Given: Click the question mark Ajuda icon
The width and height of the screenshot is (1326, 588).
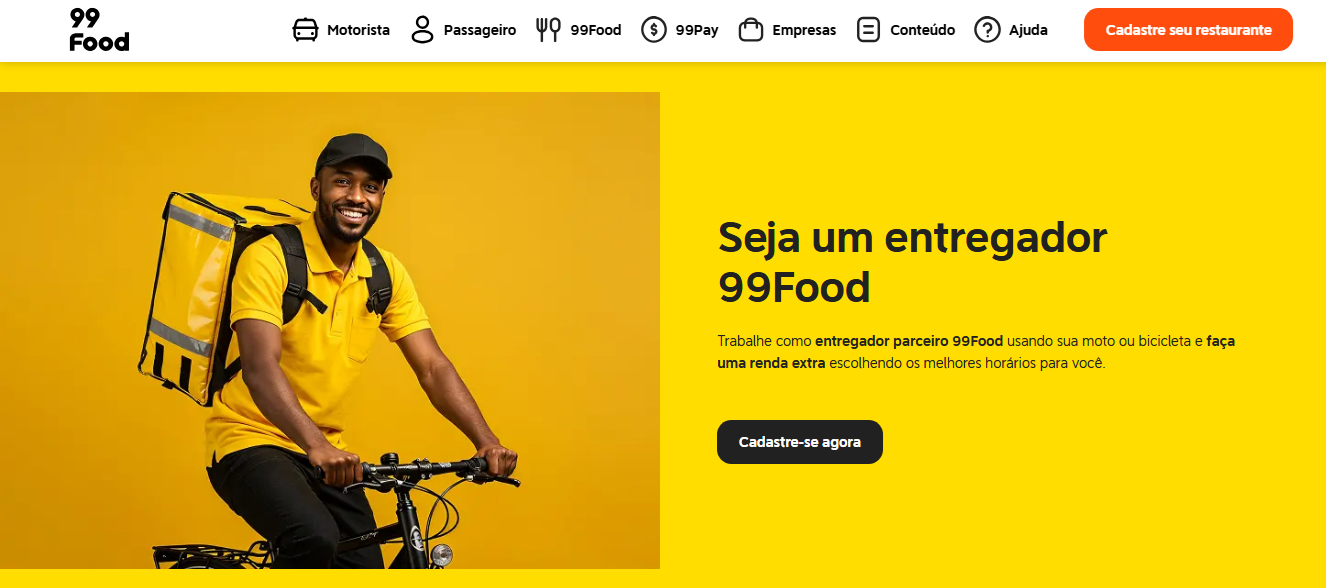Looking at the screenshot, I should click(987, 30).
